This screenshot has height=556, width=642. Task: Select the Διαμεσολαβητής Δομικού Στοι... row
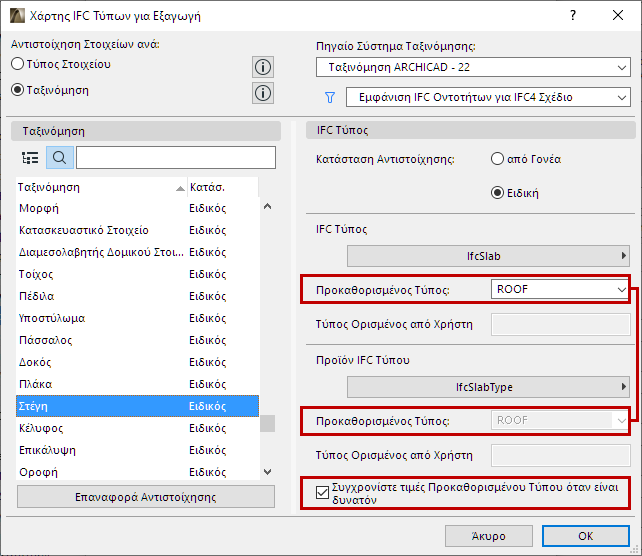[x=137, y=252]
